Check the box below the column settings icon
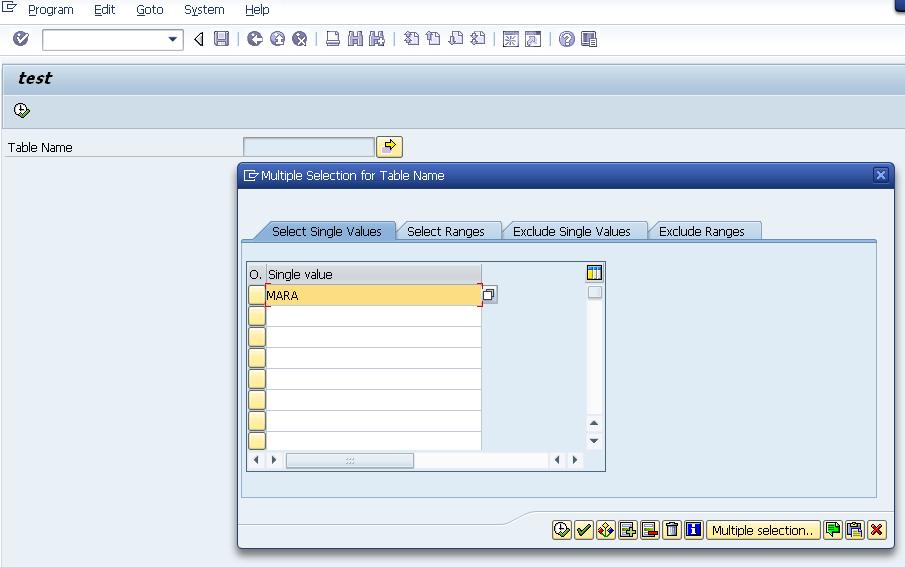Screen dimensions: 905x567 [x=595, y=293]
